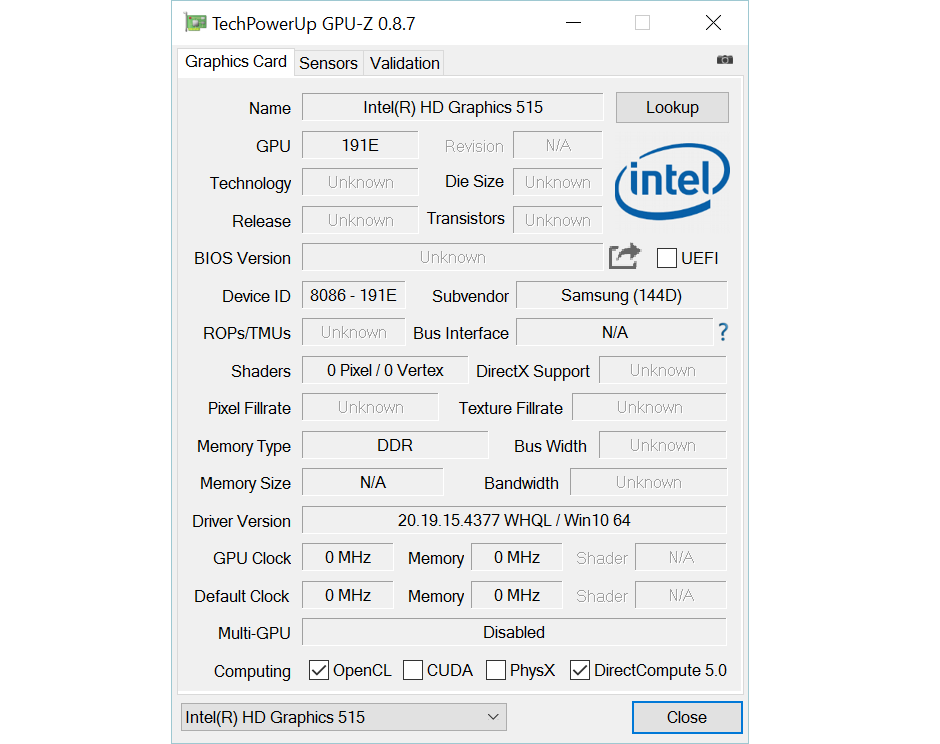Click the BIOS Version Unknown field
Image resolution: width=940 pixels, height=744 pixels.
[x=453, y=257]
